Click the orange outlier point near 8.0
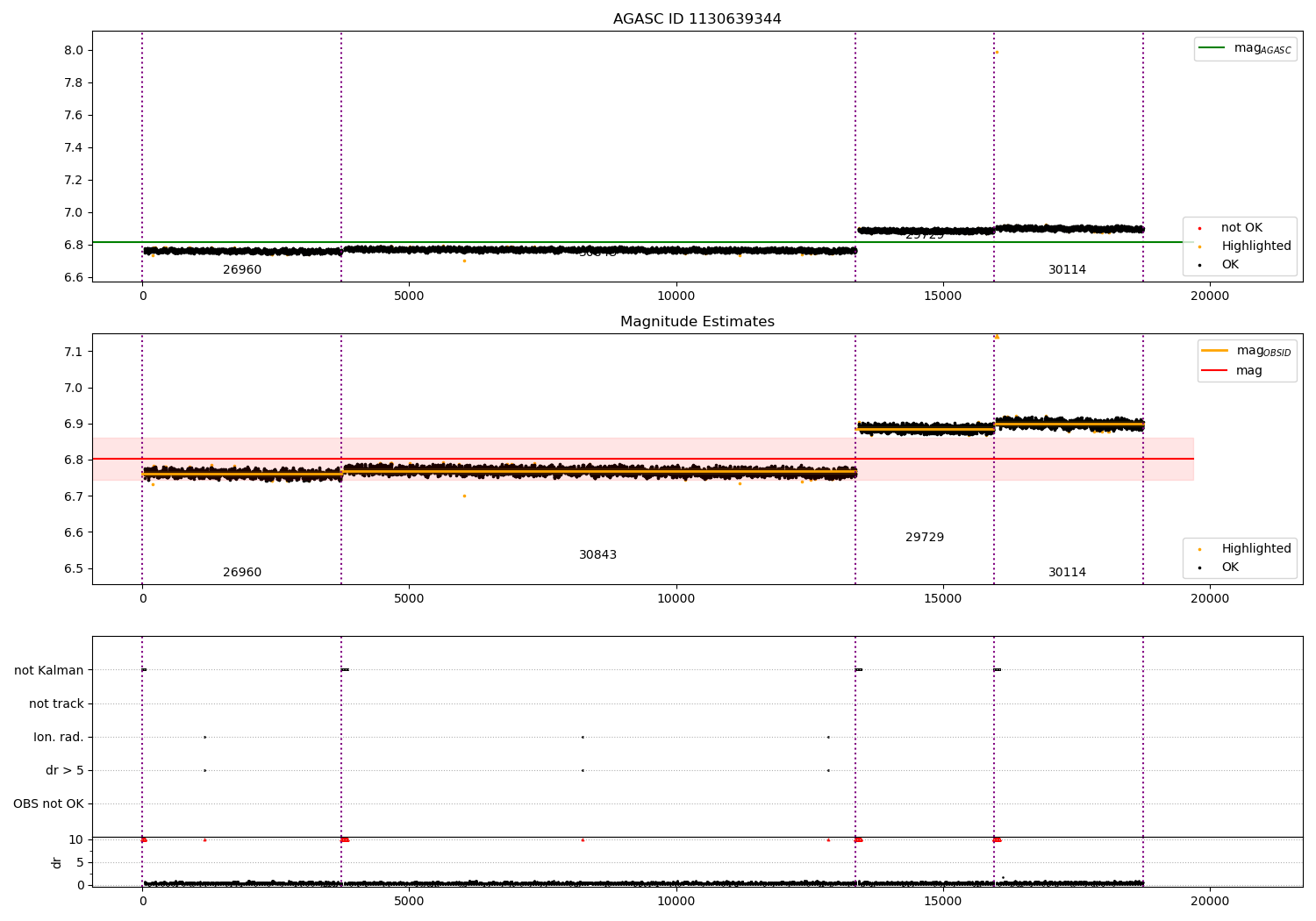 997,52
